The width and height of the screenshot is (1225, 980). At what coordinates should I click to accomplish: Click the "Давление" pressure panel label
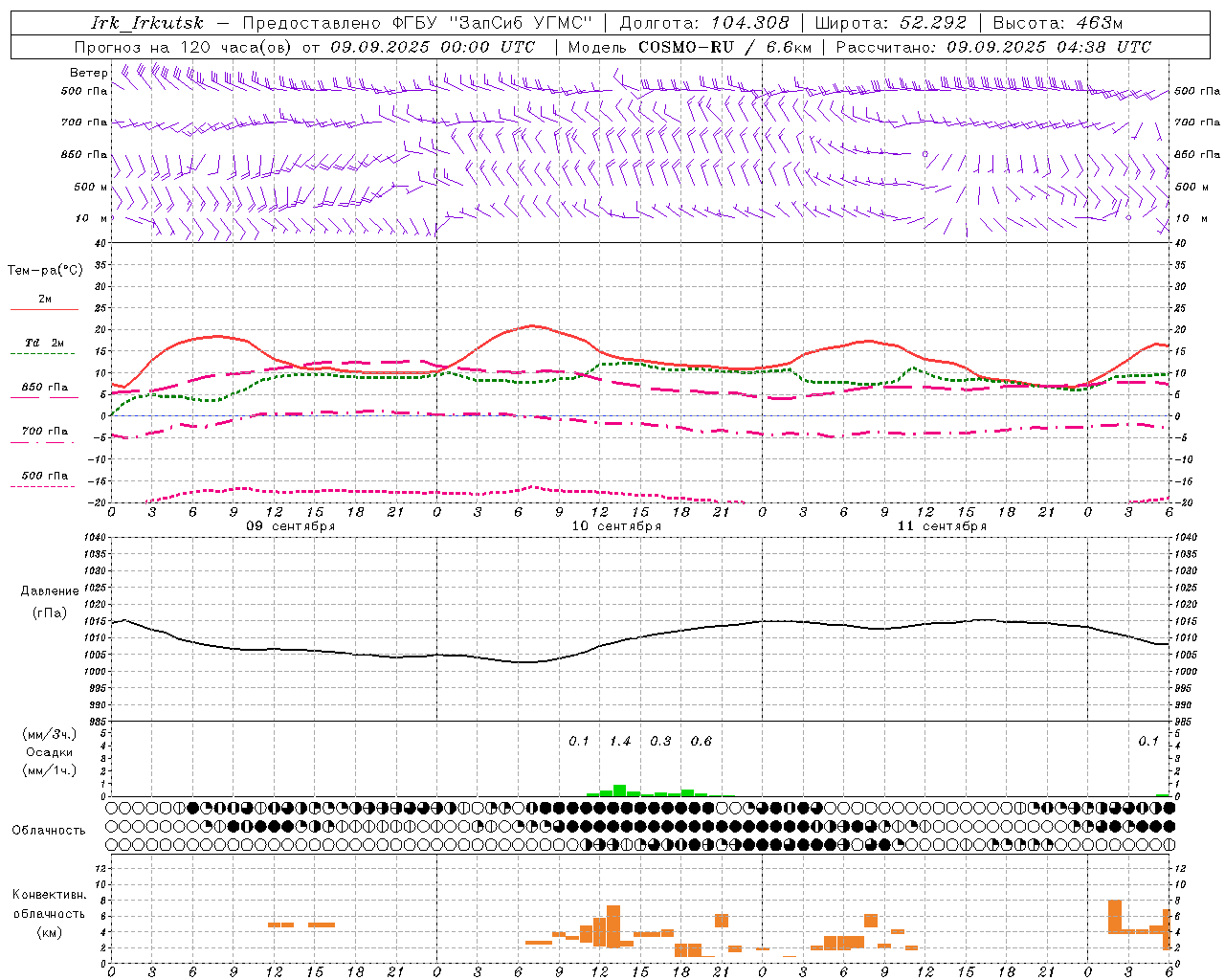click(x=50, y=591)
